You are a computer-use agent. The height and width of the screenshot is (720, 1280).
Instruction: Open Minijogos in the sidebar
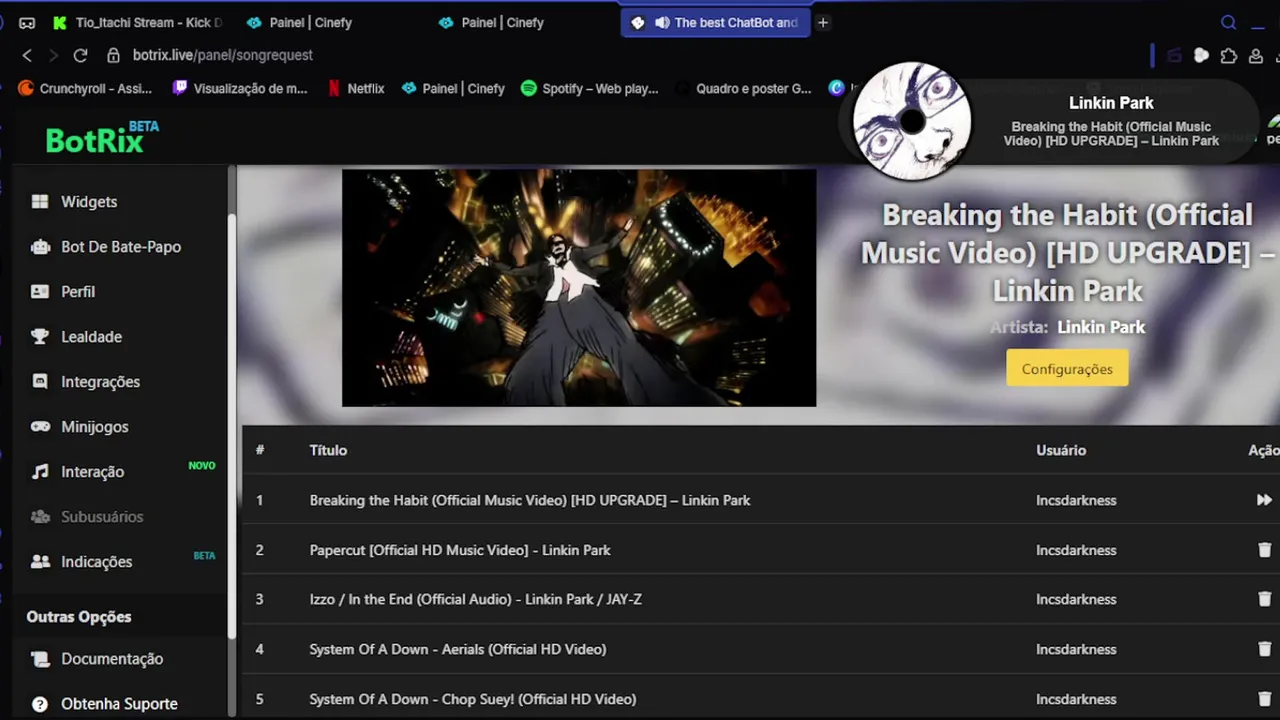point(94,426)
